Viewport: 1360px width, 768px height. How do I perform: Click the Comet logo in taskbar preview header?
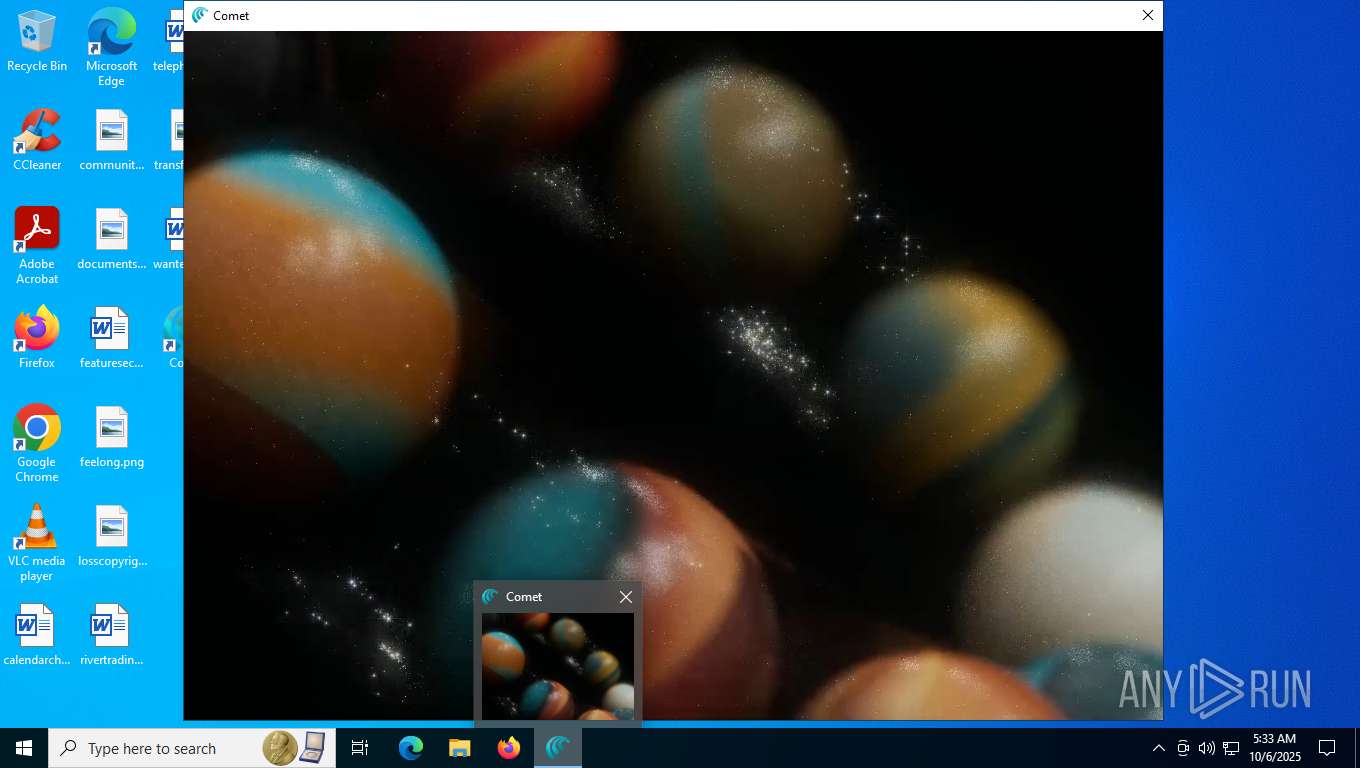pos(490,597)
